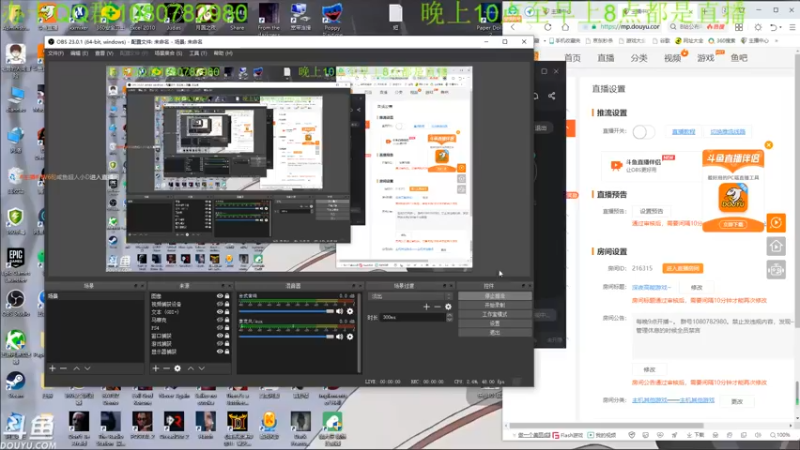Image resolution: width=800 pixels, height=450 pixels.
Task: Switch to the Douyu 视频 tab
Action: [672, 58]
